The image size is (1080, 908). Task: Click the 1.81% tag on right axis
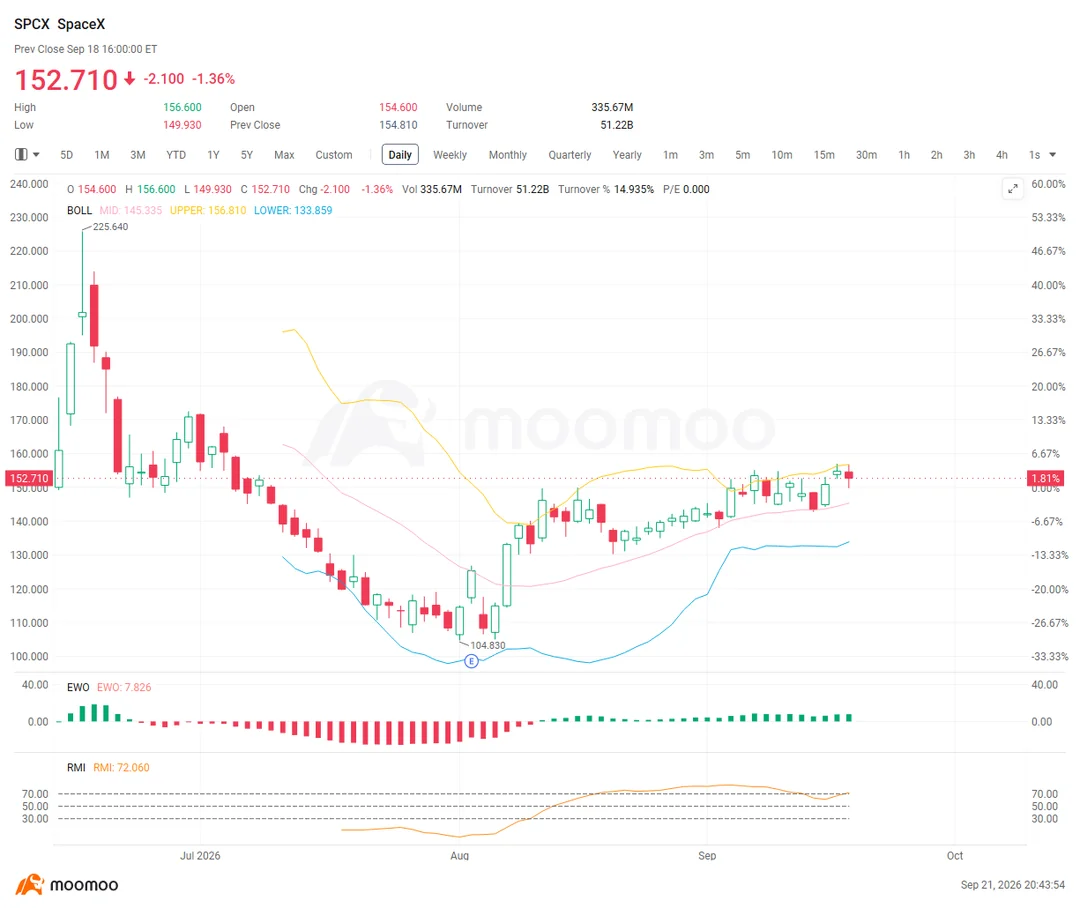[1046, 478]
